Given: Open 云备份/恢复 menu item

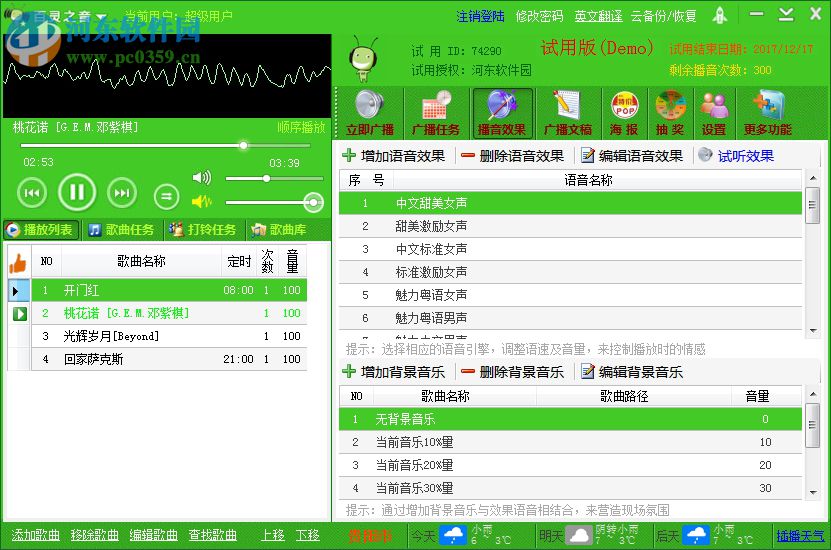Looking at the screenshot, I should pyautogui.click(x=664, y=16).
